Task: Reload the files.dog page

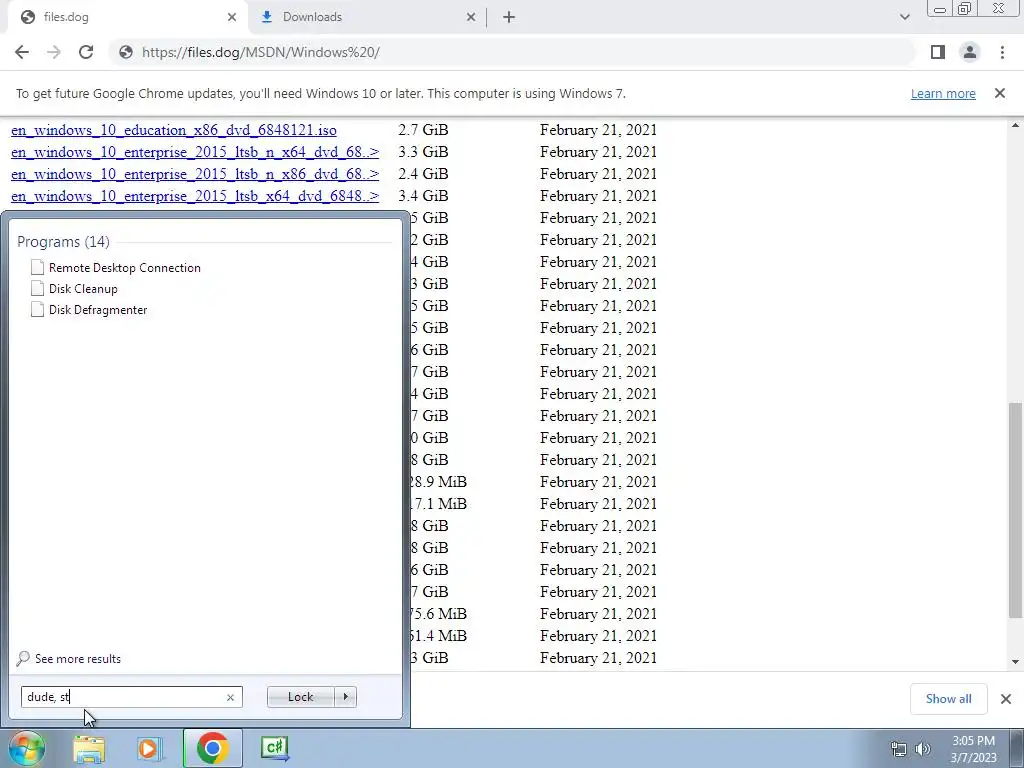Action: click(x=86, y=52)
